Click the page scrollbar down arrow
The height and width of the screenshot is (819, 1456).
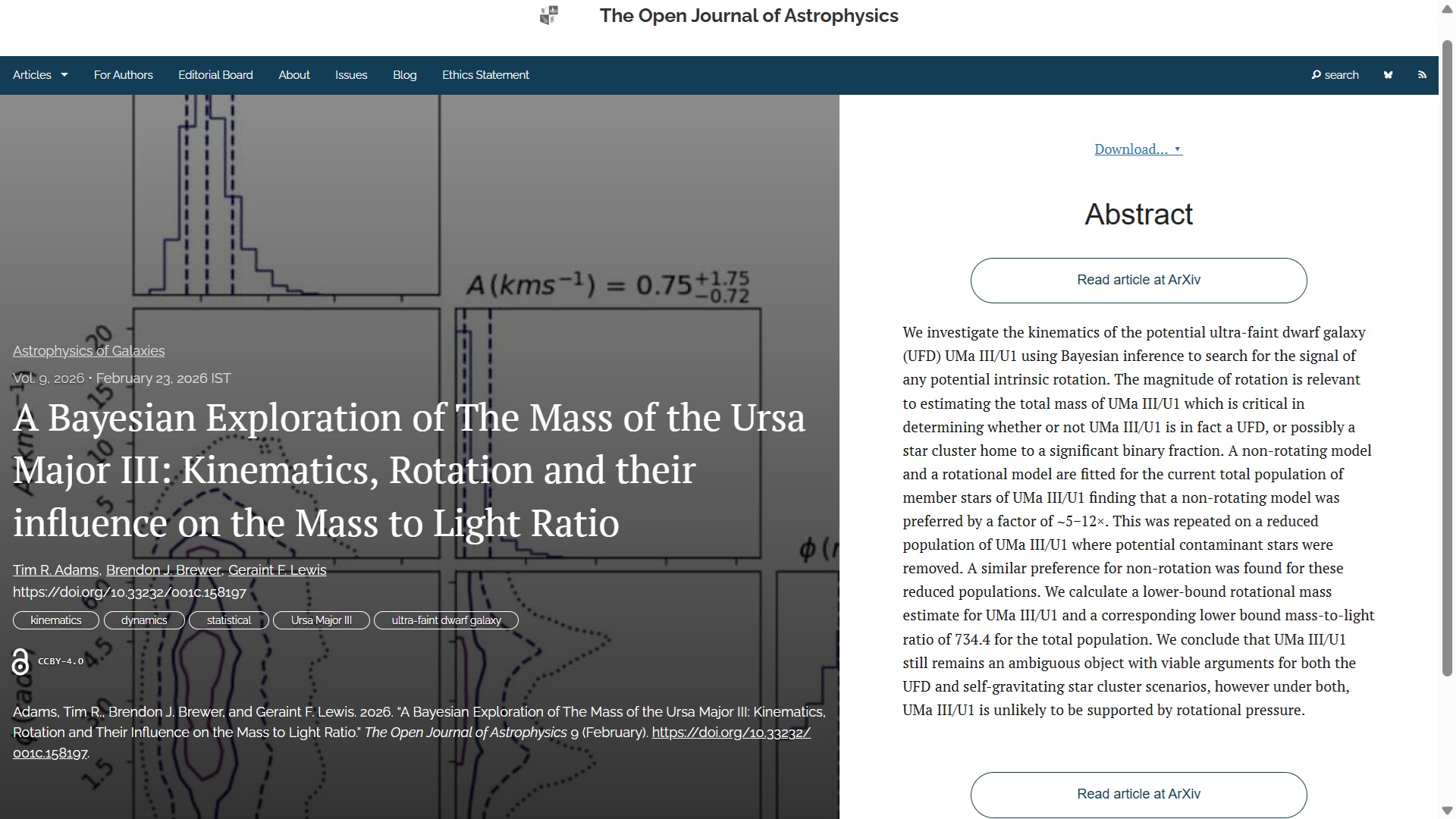pos(1446,811)
